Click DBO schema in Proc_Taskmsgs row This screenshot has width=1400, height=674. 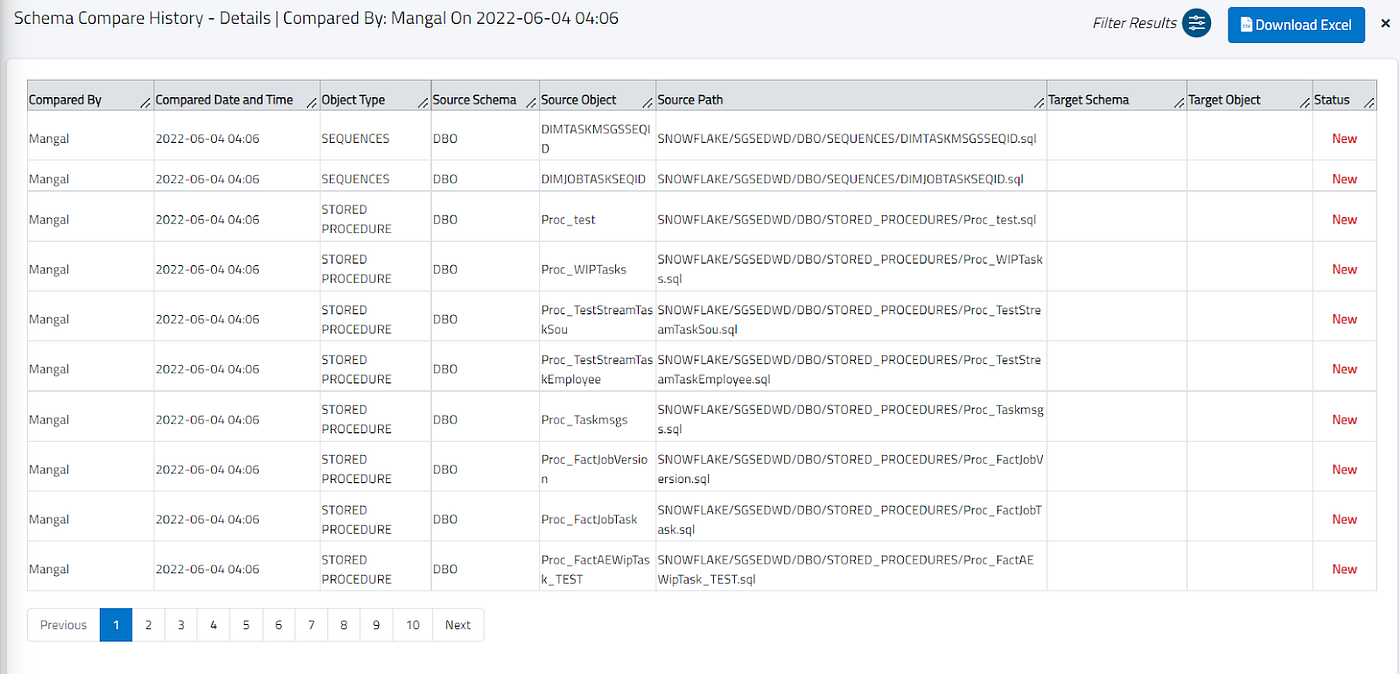(445, 419)
